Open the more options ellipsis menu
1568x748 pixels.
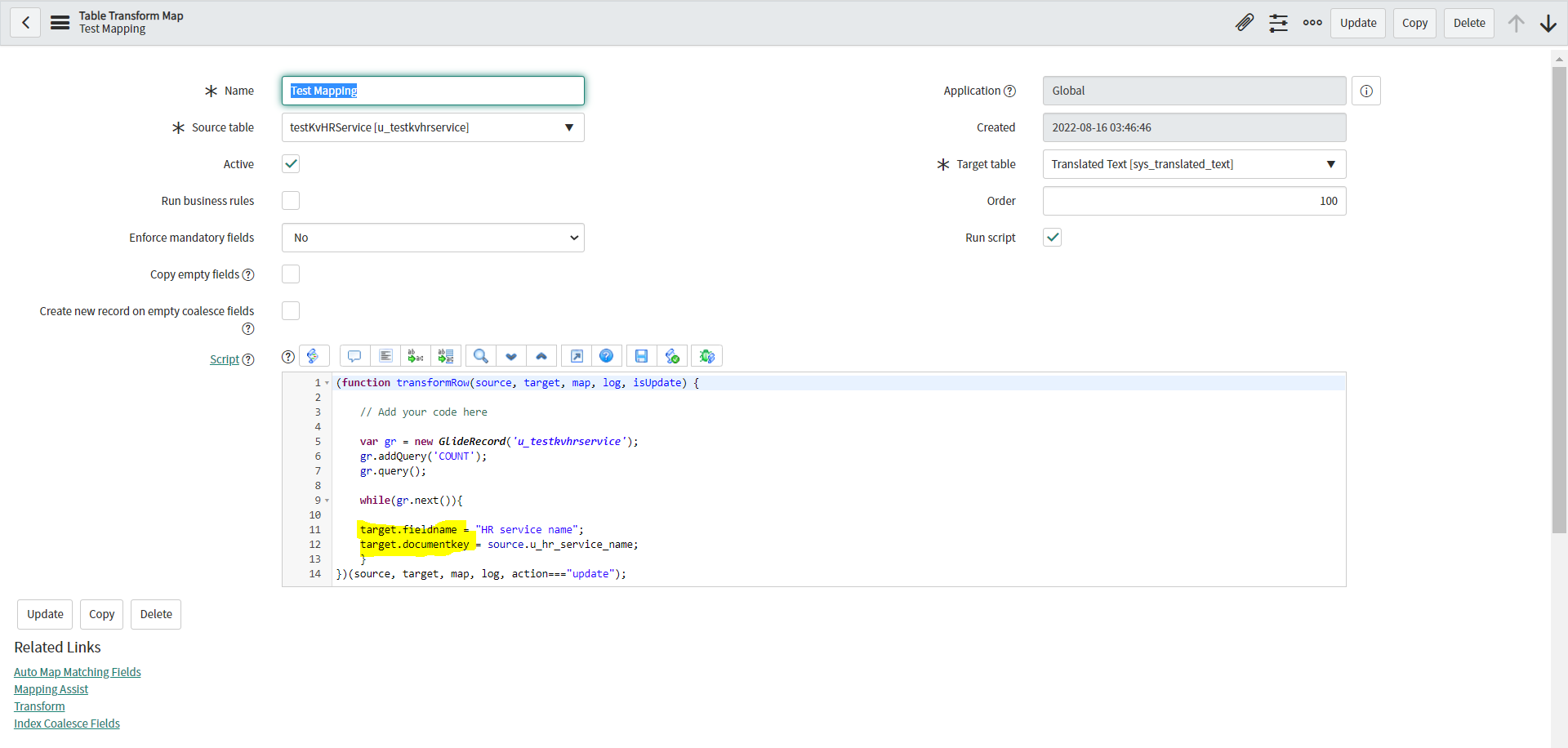click(x=1312, y=23)
